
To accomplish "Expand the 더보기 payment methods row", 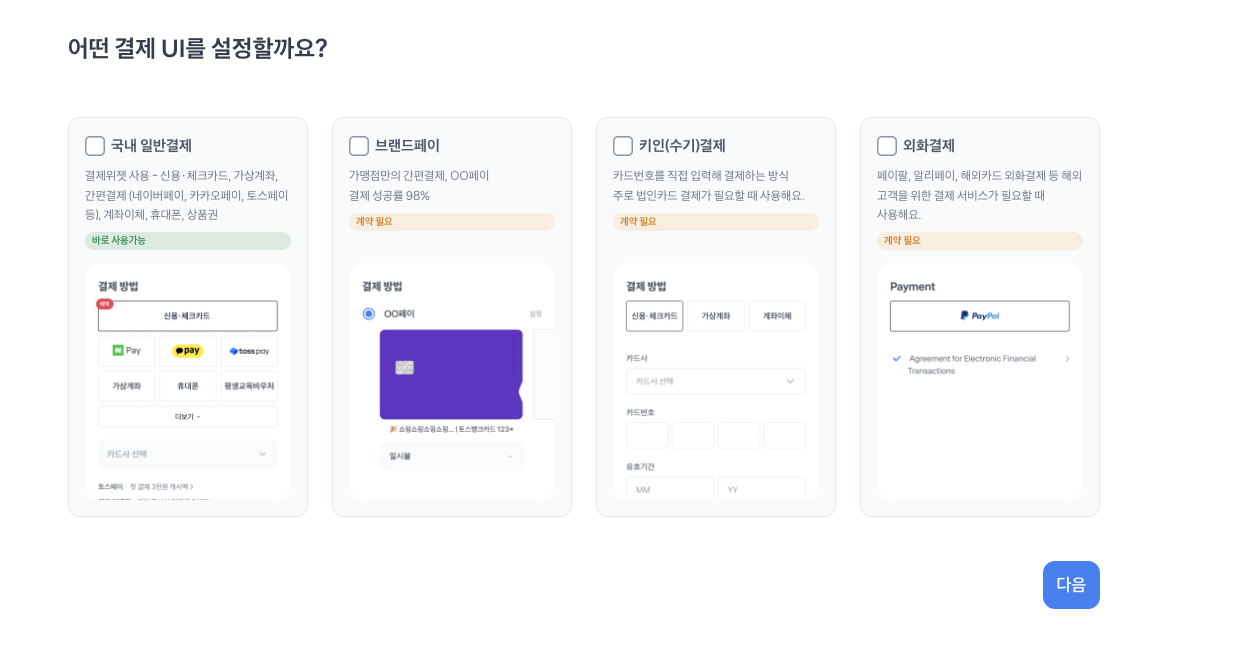I will [x=188, y=417].
